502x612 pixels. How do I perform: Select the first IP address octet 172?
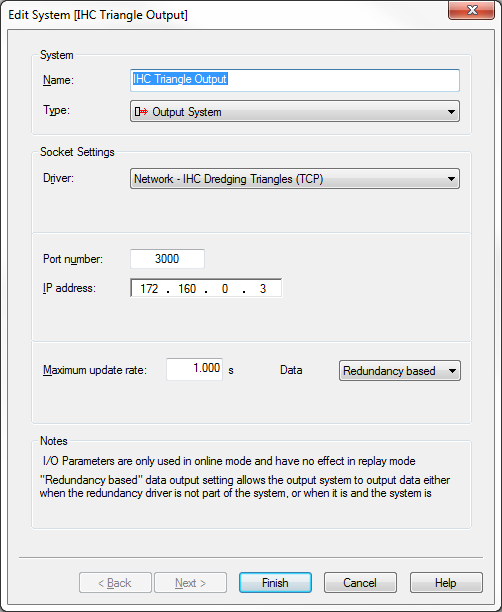[149, 289]
